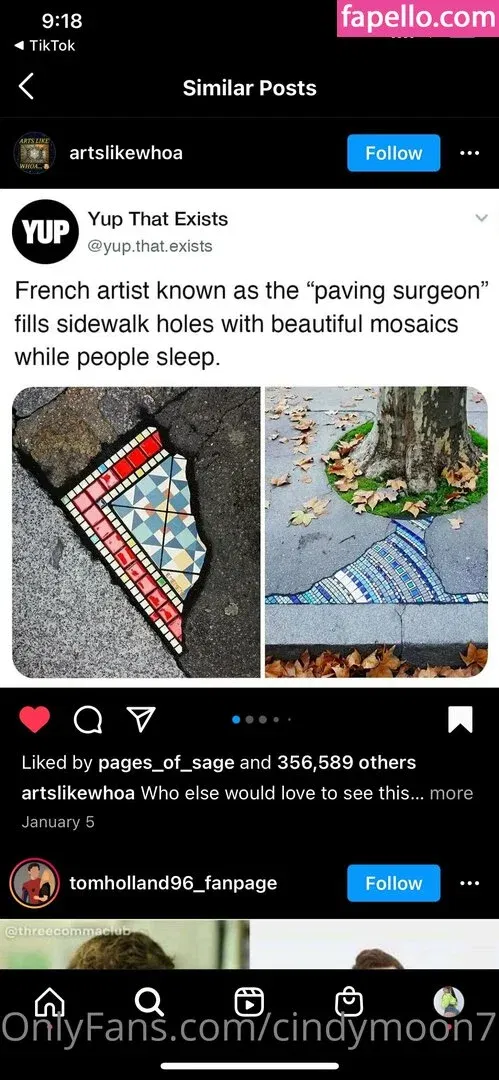Select the carousel page indicator dots

pyautogui.click(x=262, y=720)
